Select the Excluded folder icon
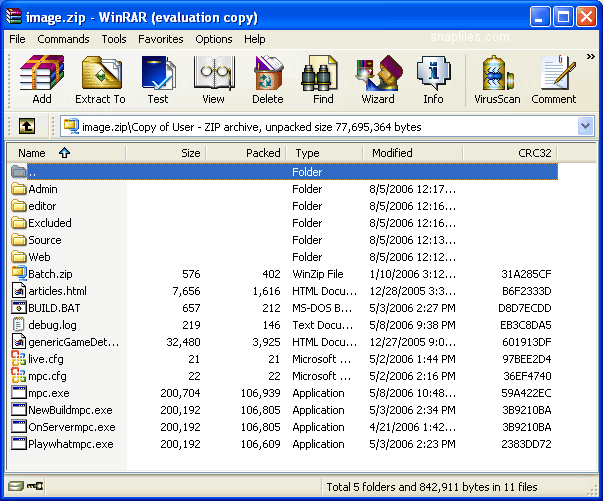Screen dimensions: 603x501 point(18,223)
